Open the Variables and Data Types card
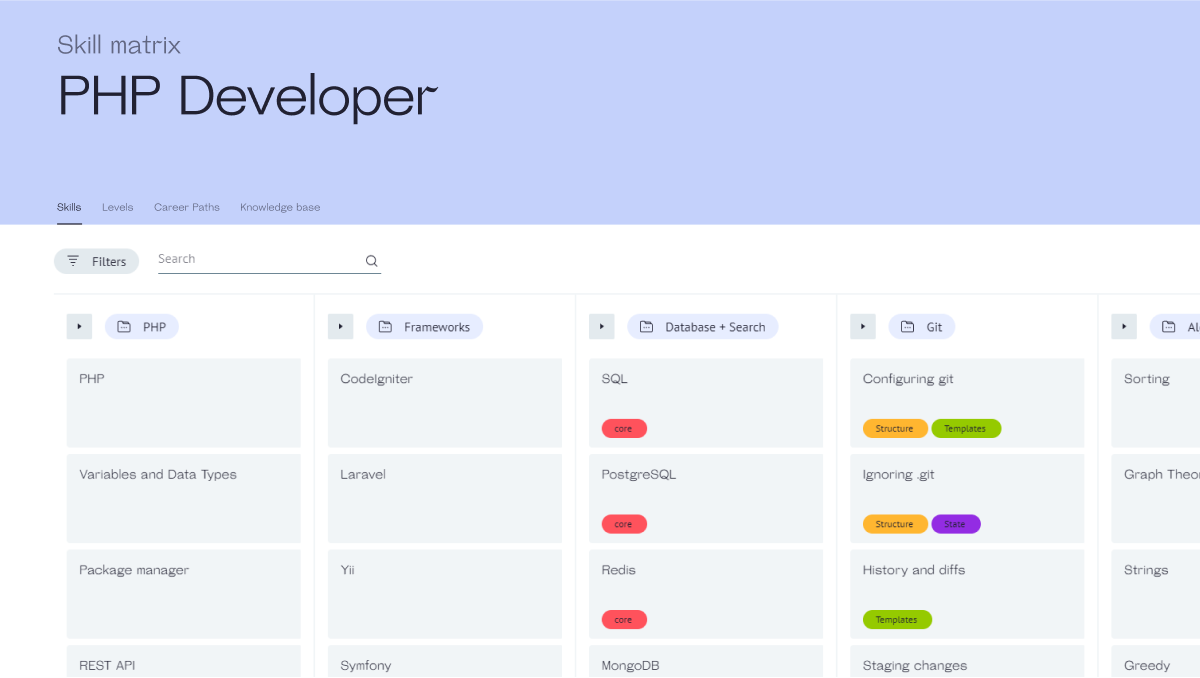Viewport: 1200px width, 678px height. [x=184, y=498]
